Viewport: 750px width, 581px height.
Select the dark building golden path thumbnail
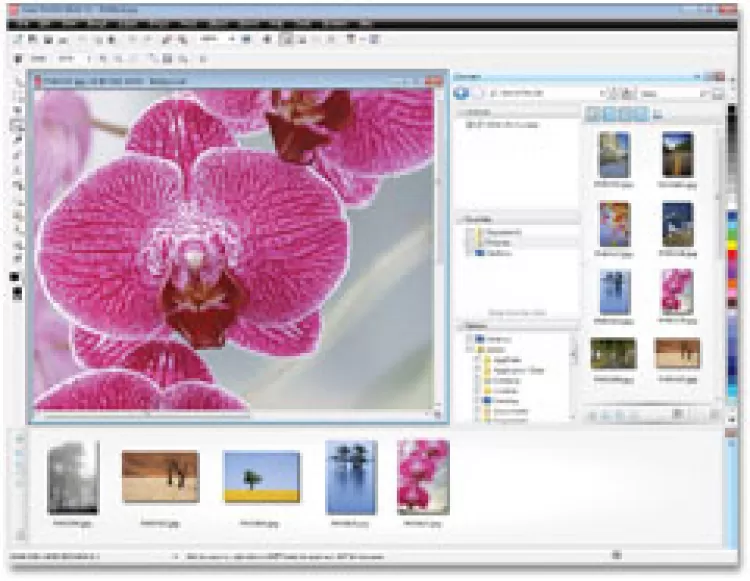coord(677,155)
